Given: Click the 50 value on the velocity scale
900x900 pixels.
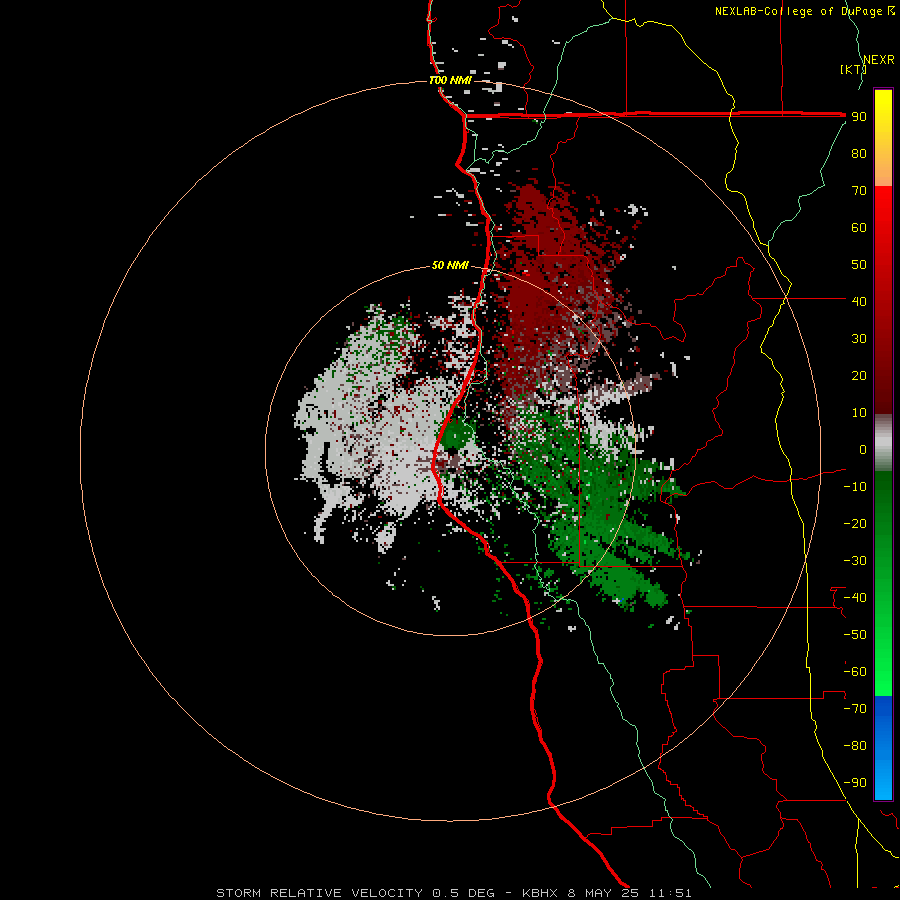Looking at the screenshot, I should (x=859, y=265).
